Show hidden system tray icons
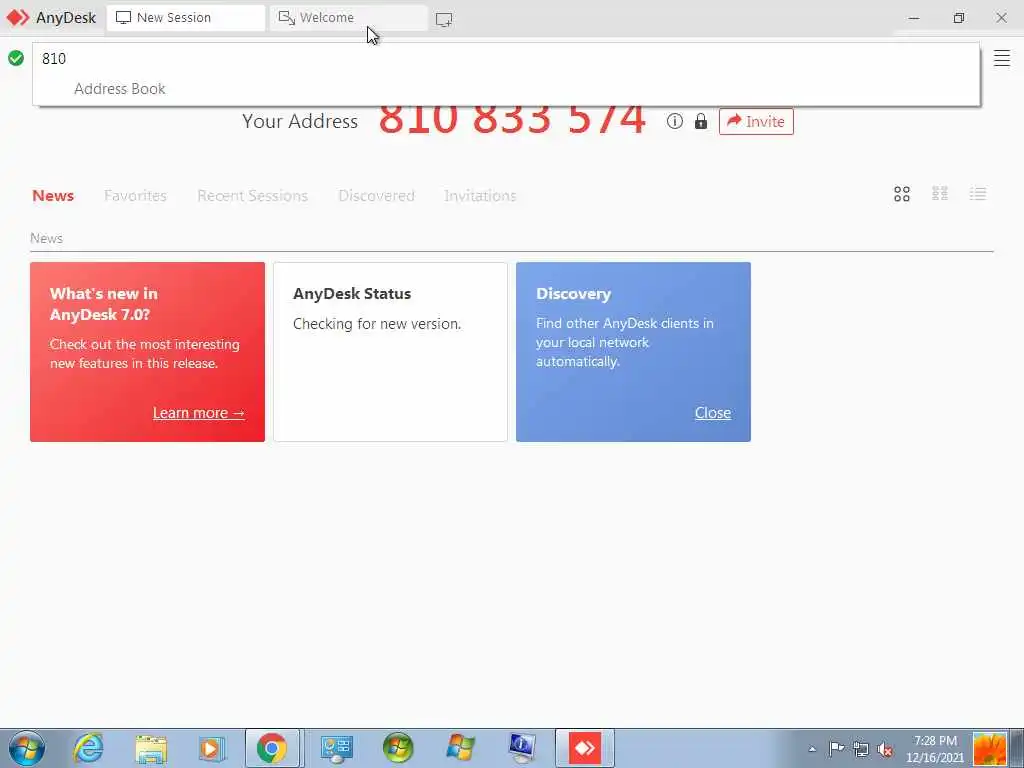This screenshot has width=1024, height=768. click(x=812, y=749)
